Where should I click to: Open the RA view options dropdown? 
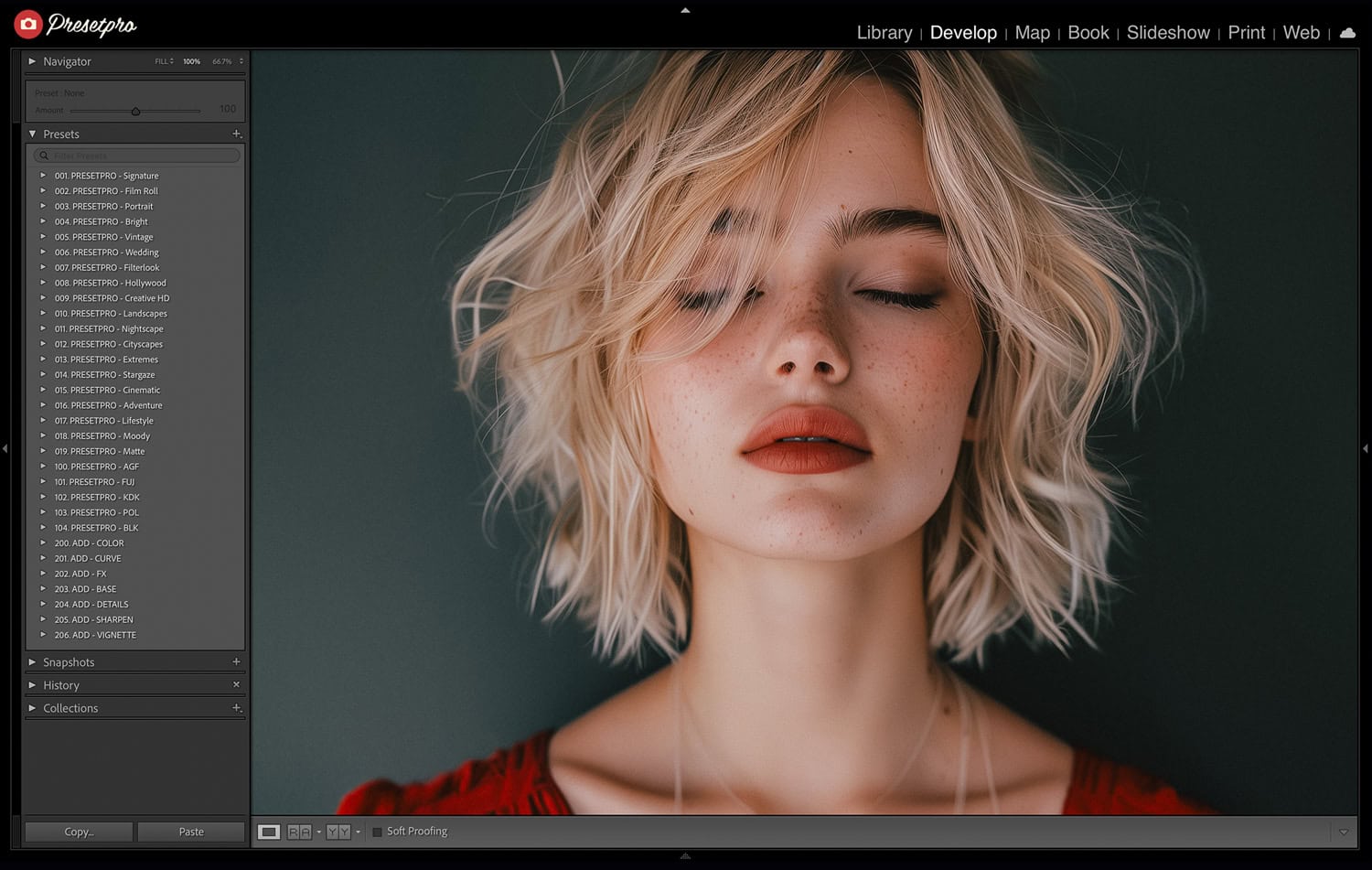click(x=318, y=832)
